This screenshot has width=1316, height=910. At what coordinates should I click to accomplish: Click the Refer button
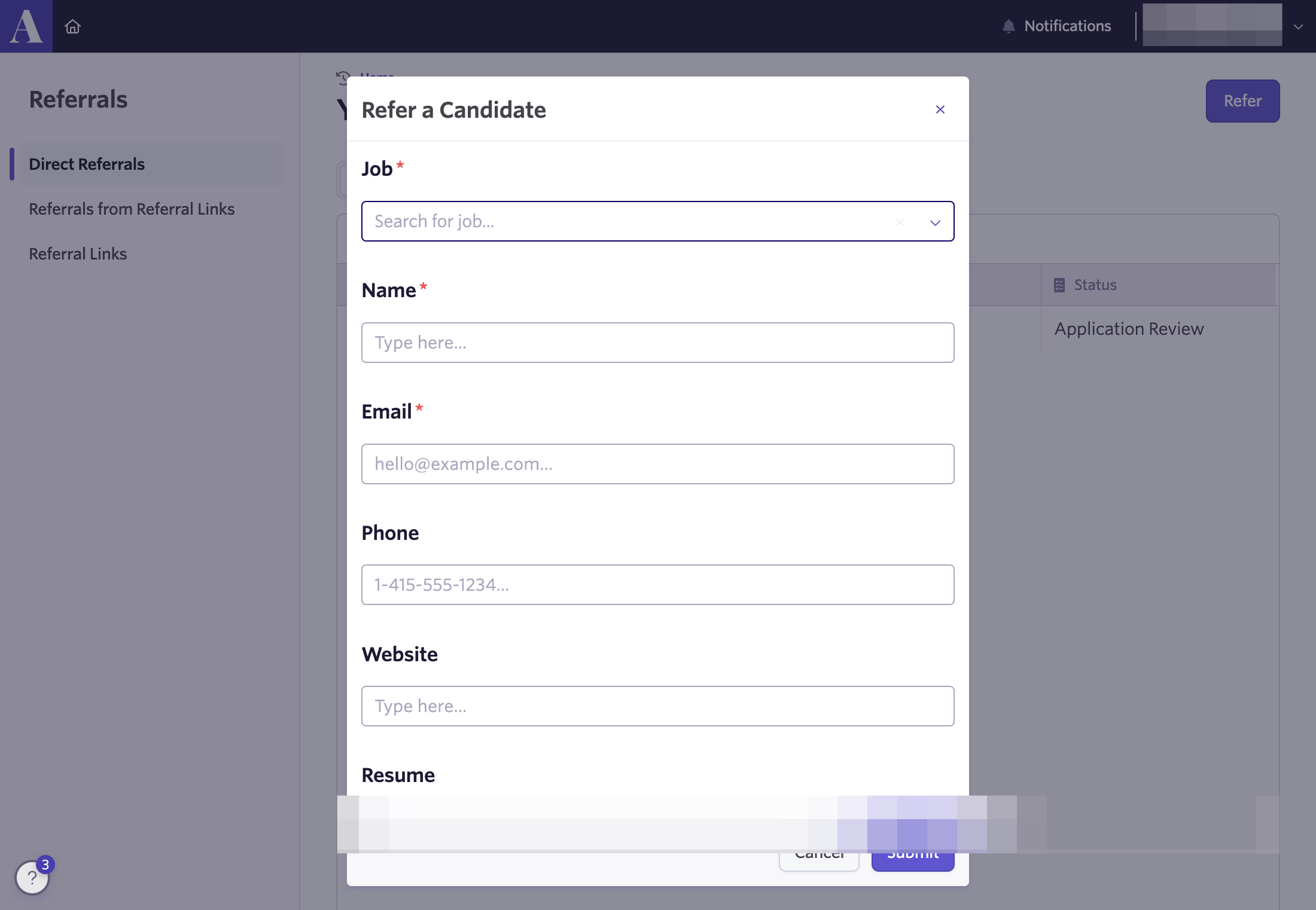1242,101
